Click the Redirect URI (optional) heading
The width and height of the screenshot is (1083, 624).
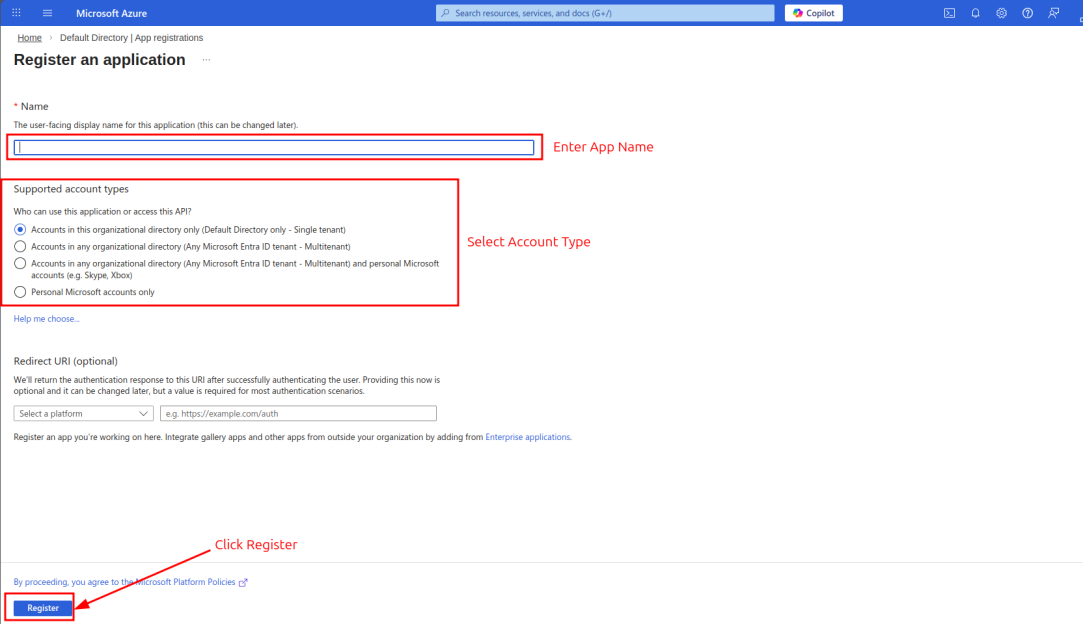(x=66, y=361)
